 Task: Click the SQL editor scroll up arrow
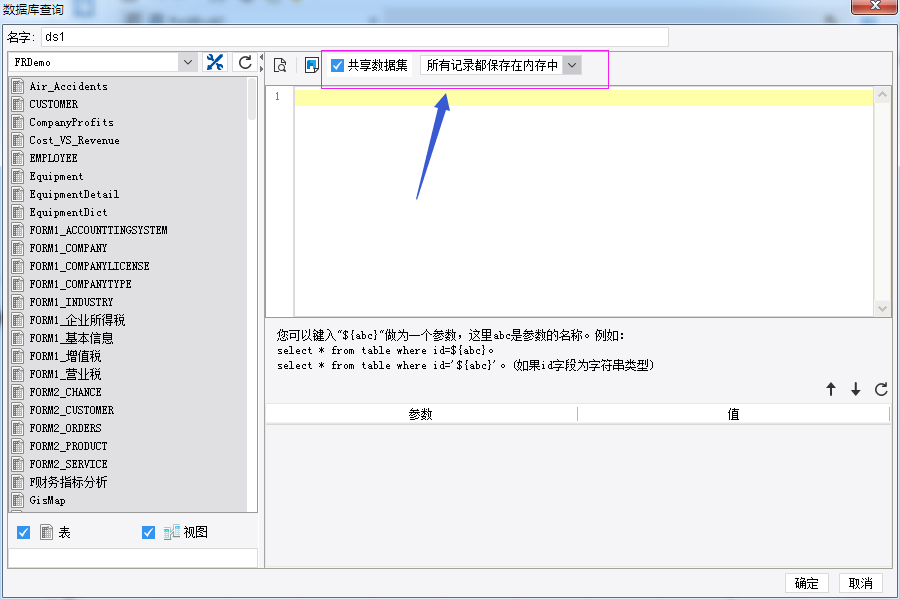[x=882, y=95]
